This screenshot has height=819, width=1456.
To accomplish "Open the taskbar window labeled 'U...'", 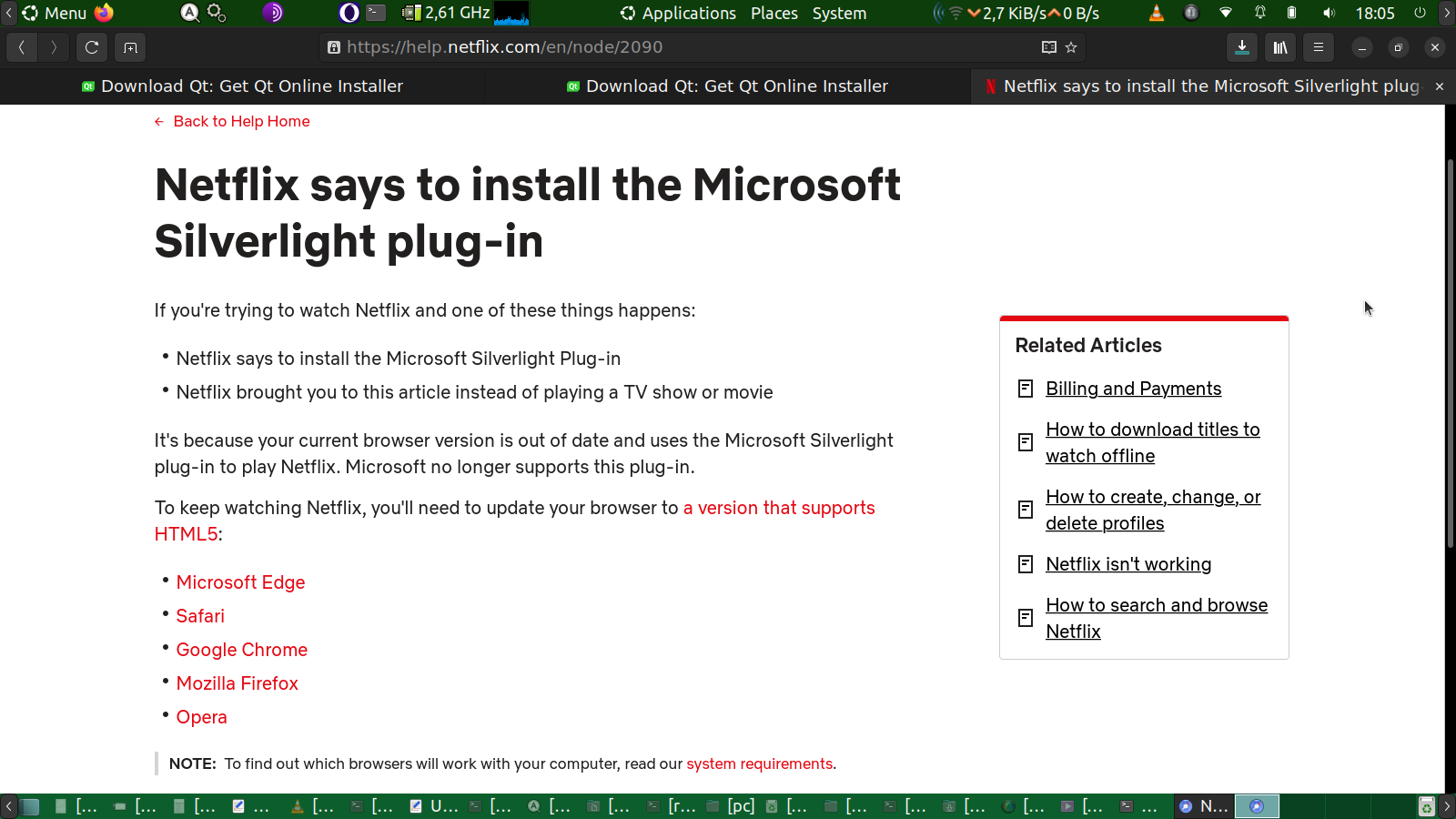I will (x=433, y=806).
